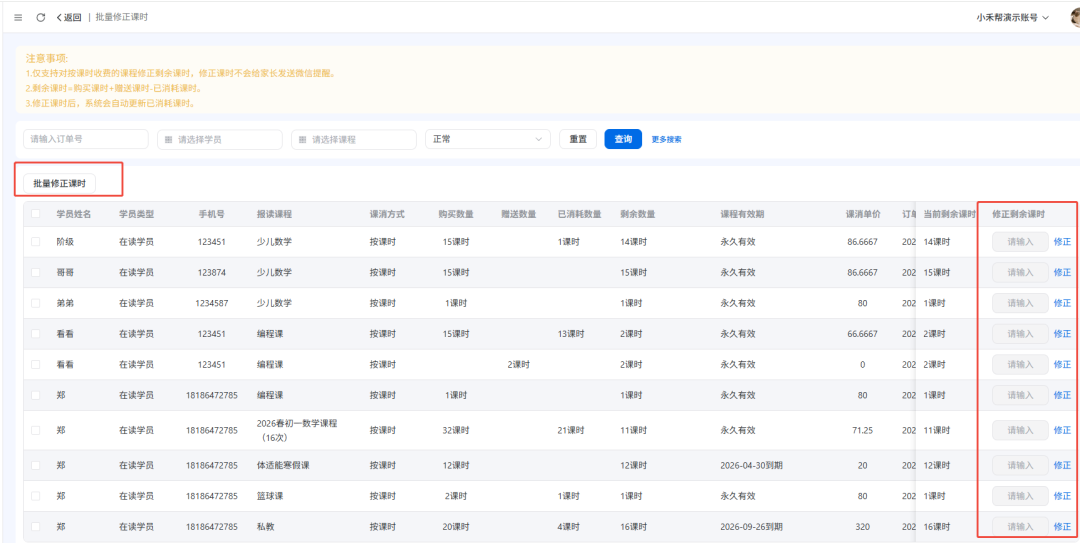
Task: Expand the 正常 status dropdown
Action: [487, 140]
